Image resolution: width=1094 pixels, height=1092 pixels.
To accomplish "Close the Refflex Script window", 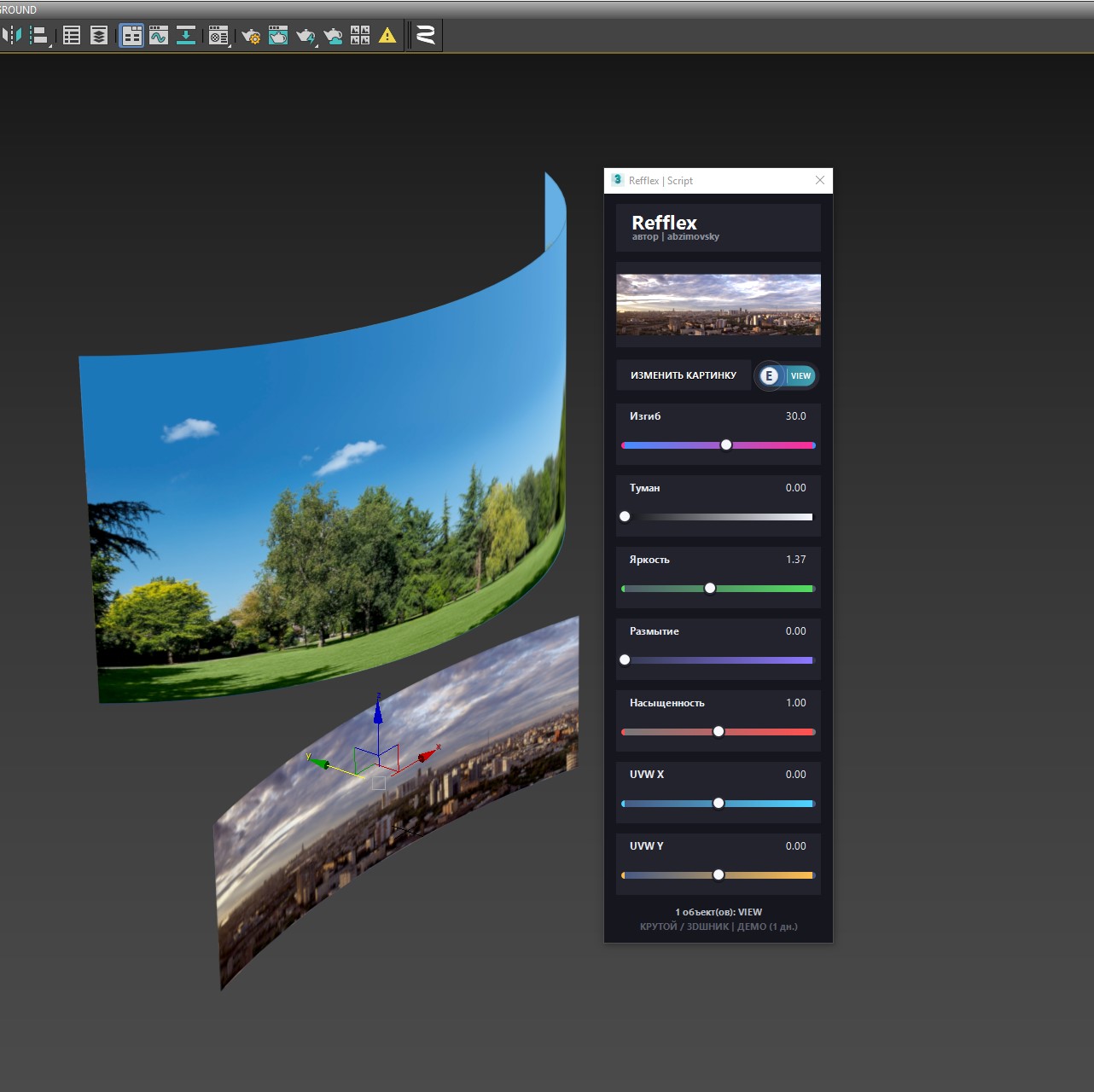I will 820,180.
